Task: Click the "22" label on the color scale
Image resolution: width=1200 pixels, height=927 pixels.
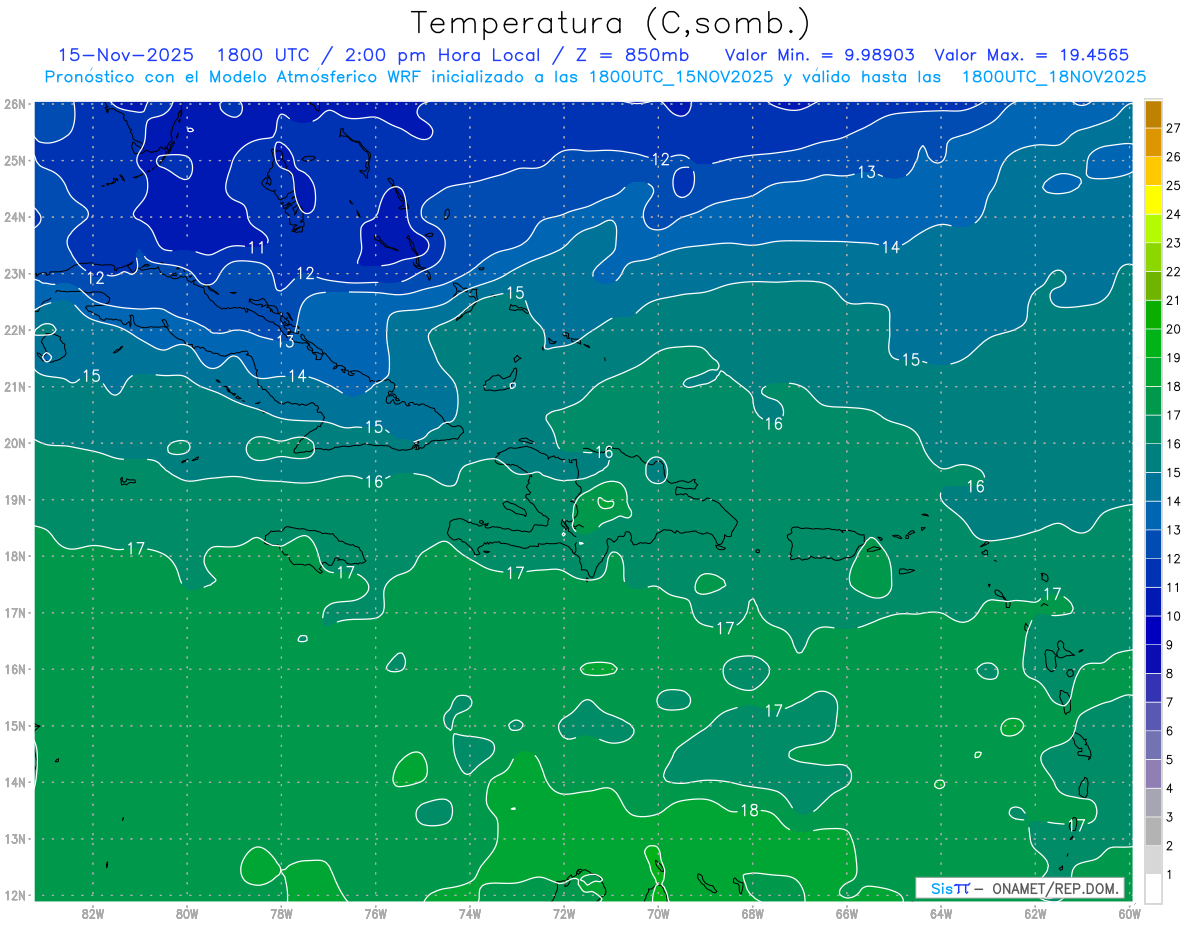Action: [1174, 271]
